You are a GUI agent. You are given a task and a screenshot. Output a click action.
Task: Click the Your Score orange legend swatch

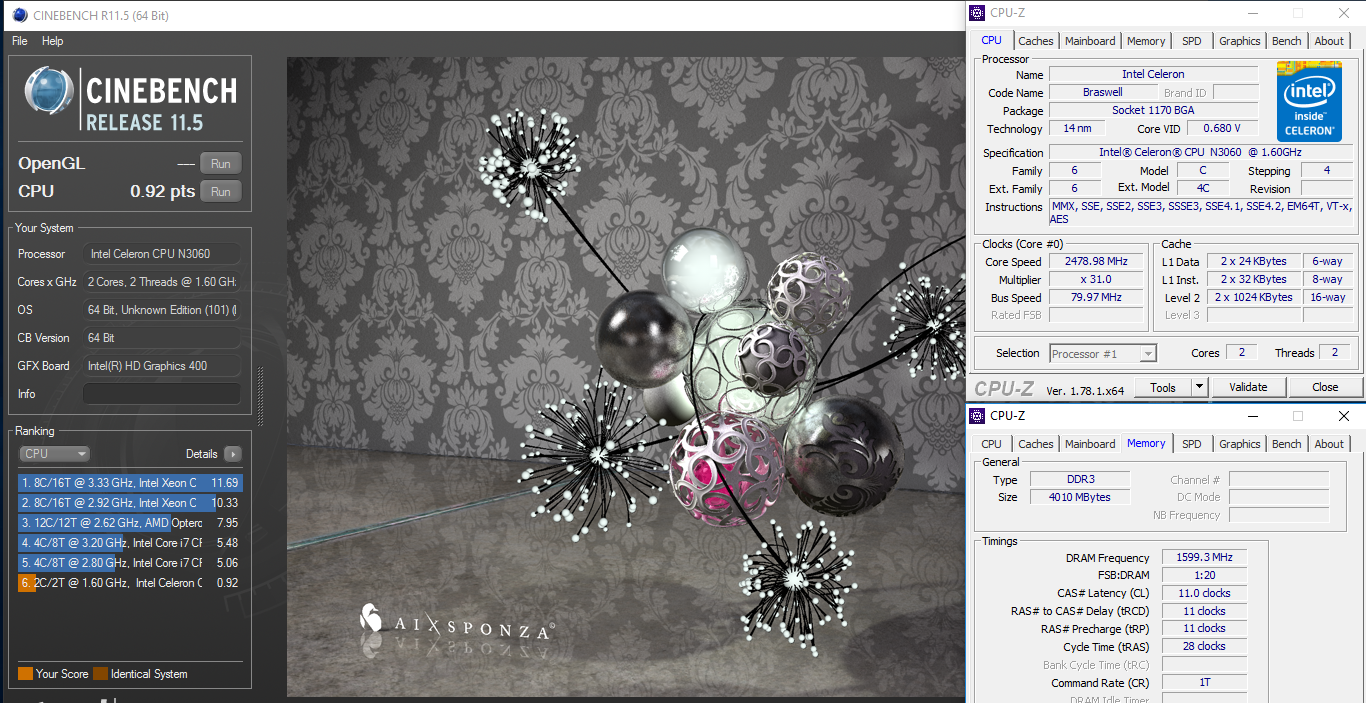click(25, 674)
